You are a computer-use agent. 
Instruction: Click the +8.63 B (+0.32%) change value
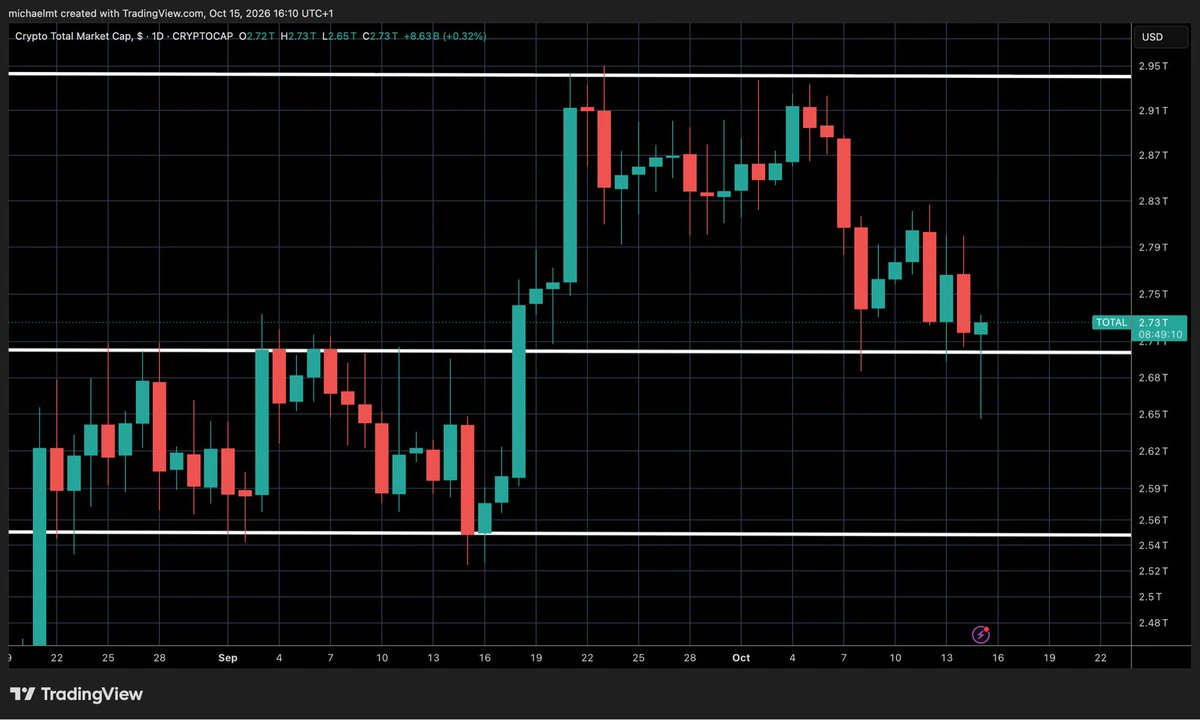tap(445, 37)
